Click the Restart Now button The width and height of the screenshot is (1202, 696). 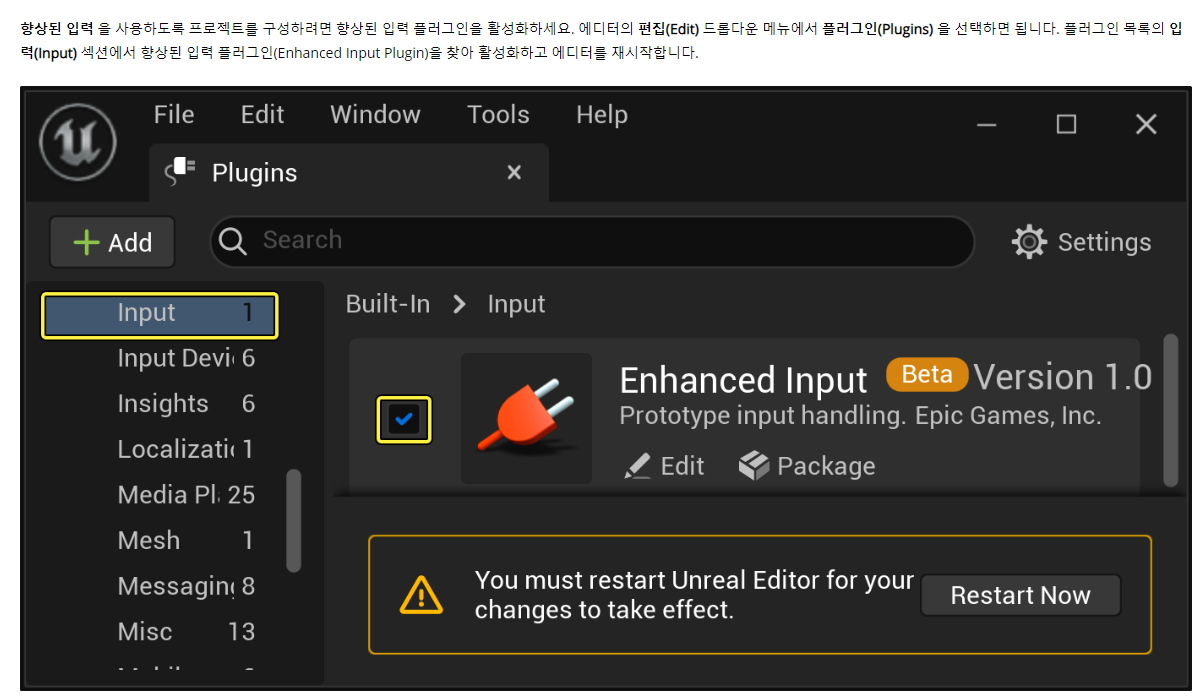1020,596
